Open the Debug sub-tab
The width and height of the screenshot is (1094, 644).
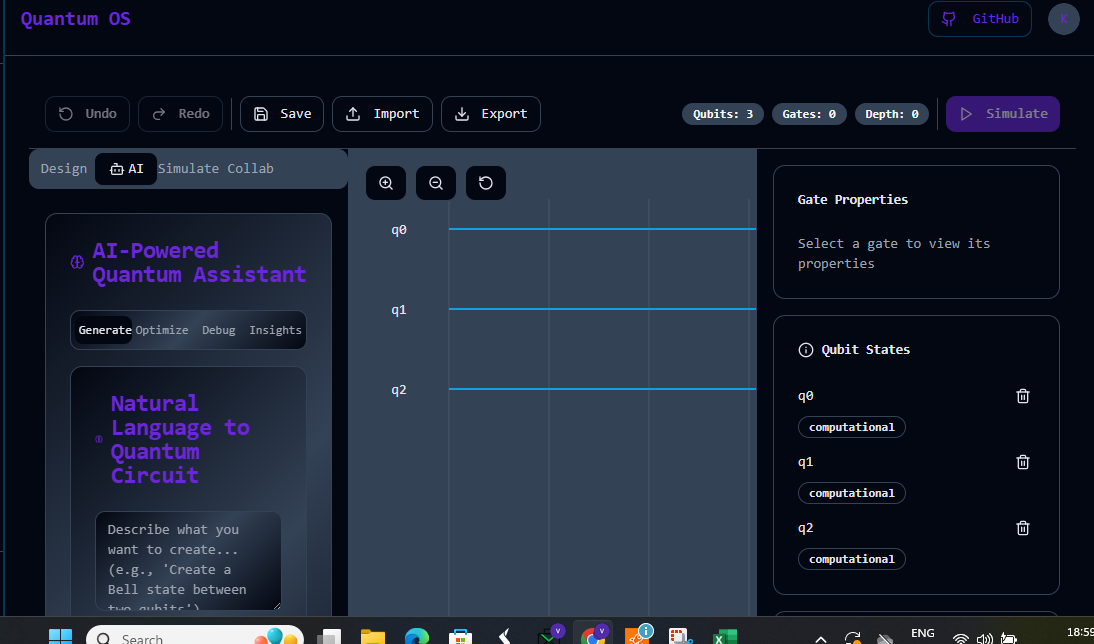219,330
